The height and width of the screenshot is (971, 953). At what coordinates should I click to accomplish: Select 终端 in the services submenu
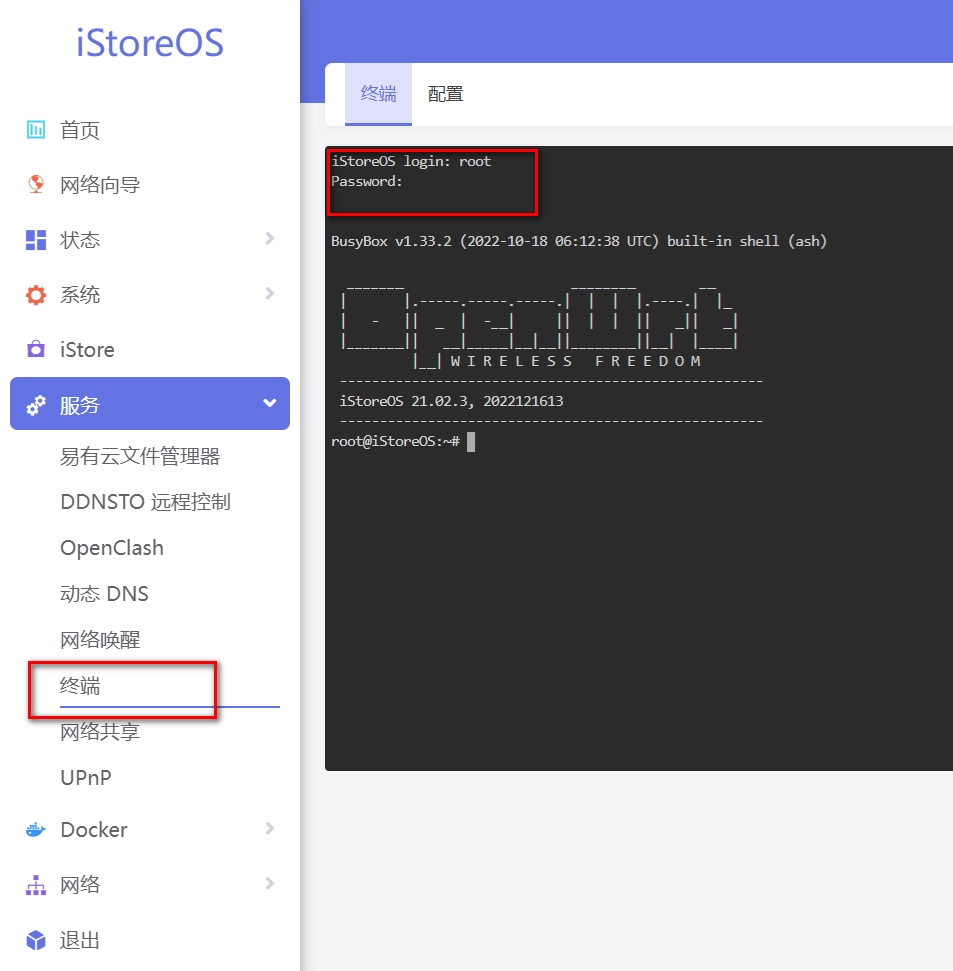pyautogui.click(x=80, y=686)
